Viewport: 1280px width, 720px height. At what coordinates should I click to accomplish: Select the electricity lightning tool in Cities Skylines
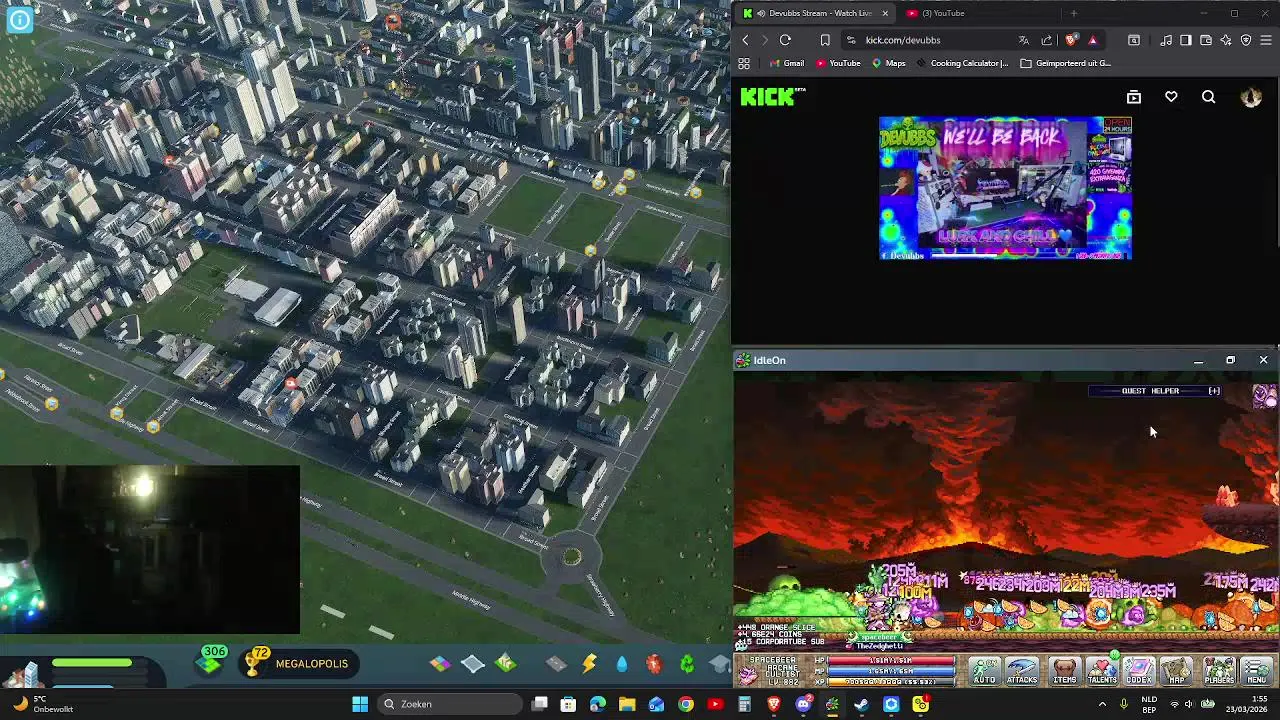pyautogui.click(x=589, y=663)
